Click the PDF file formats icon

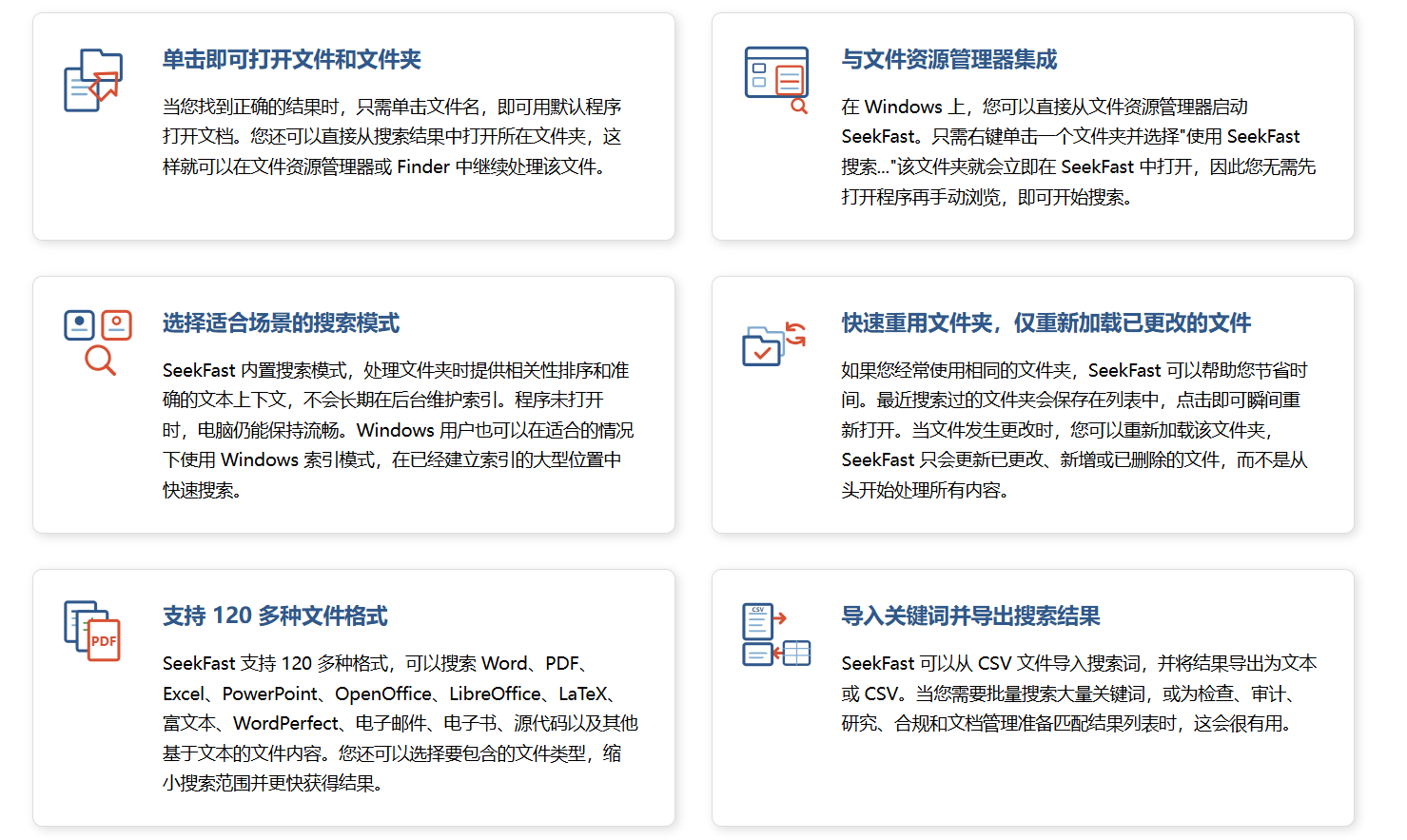tap(92, 631)
